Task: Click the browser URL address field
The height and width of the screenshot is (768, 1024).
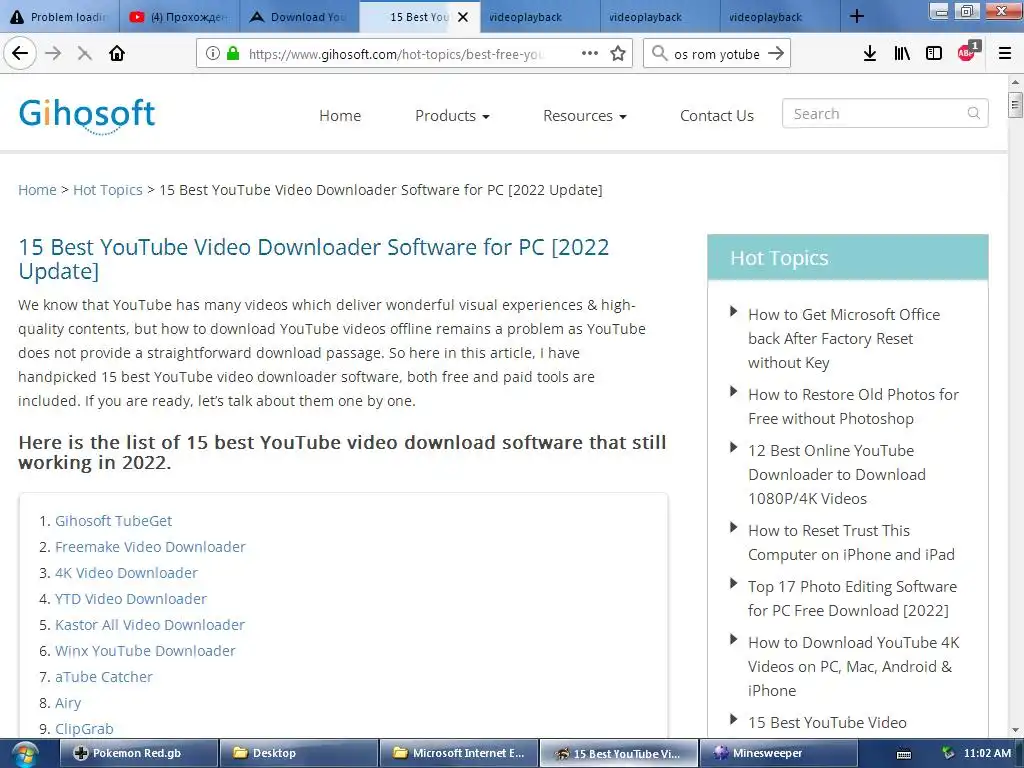Action: click(x=395, y=54)
